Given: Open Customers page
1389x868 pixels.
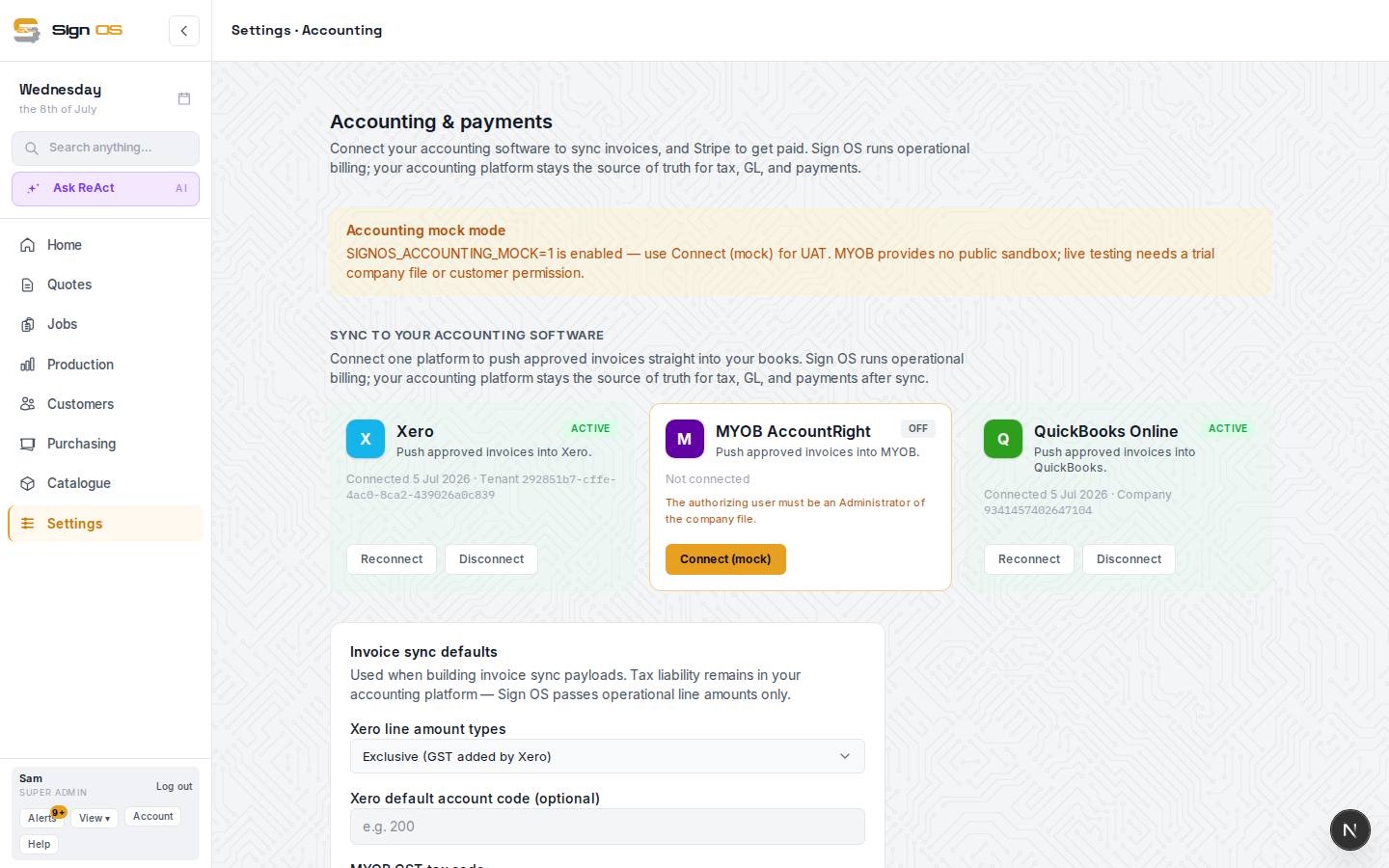Looking at the screenshot, I should (105, 404).
